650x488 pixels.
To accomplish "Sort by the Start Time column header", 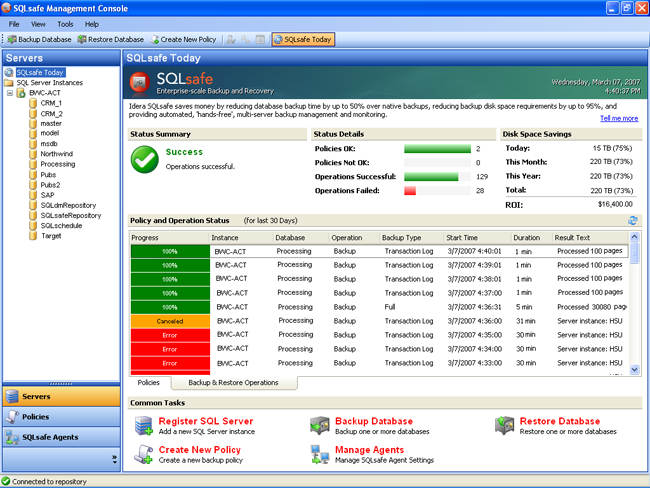I will [x=477, y=238].
